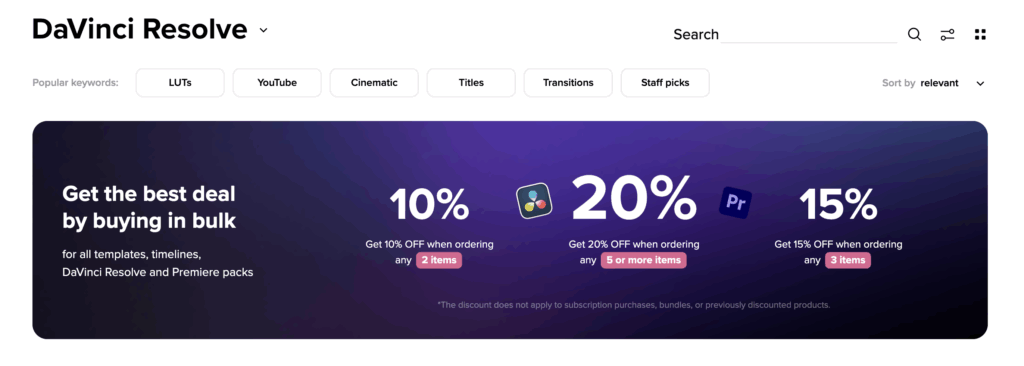
Task: Choose the Titles keyword chip
Action: (471, 83)
